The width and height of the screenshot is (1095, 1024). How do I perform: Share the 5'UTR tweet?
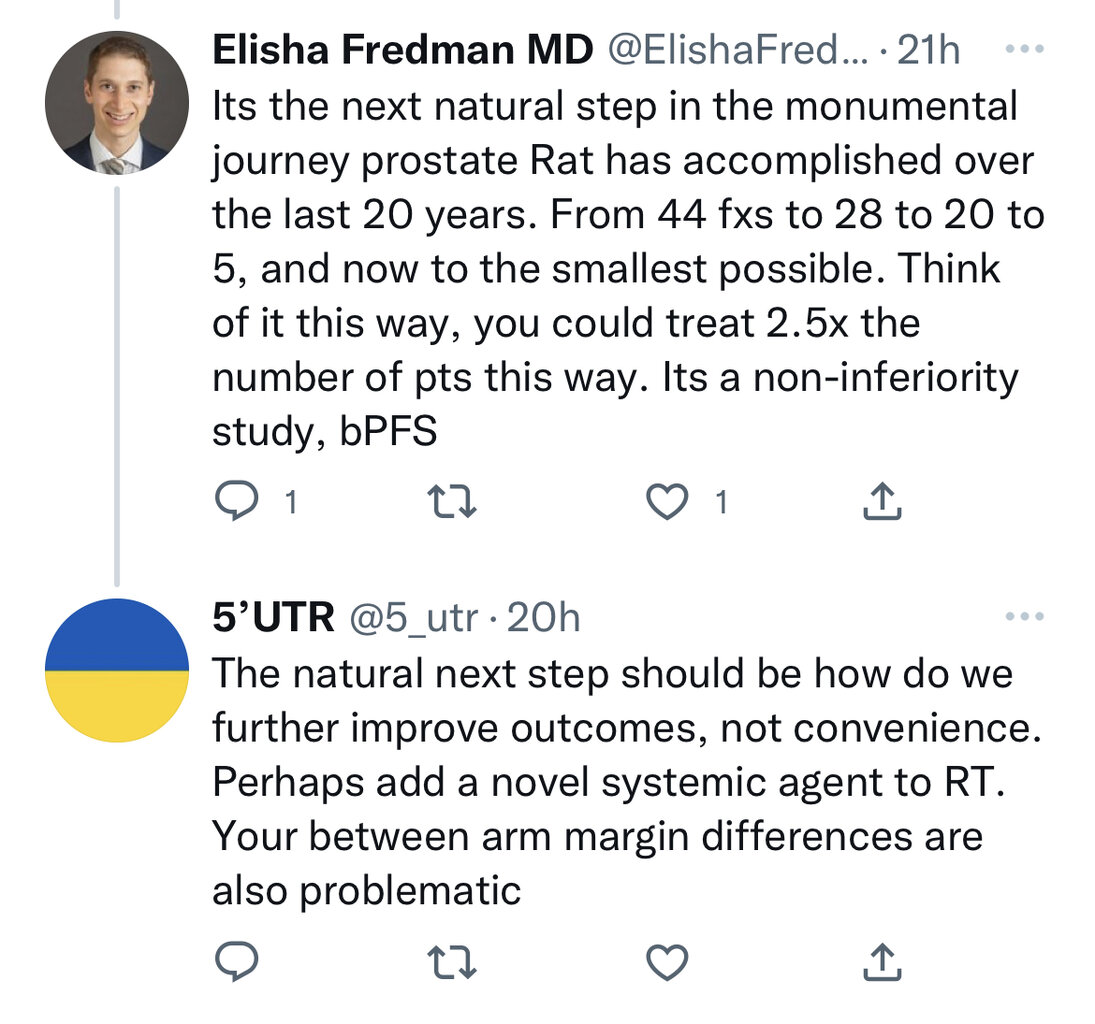pos(882,961)
